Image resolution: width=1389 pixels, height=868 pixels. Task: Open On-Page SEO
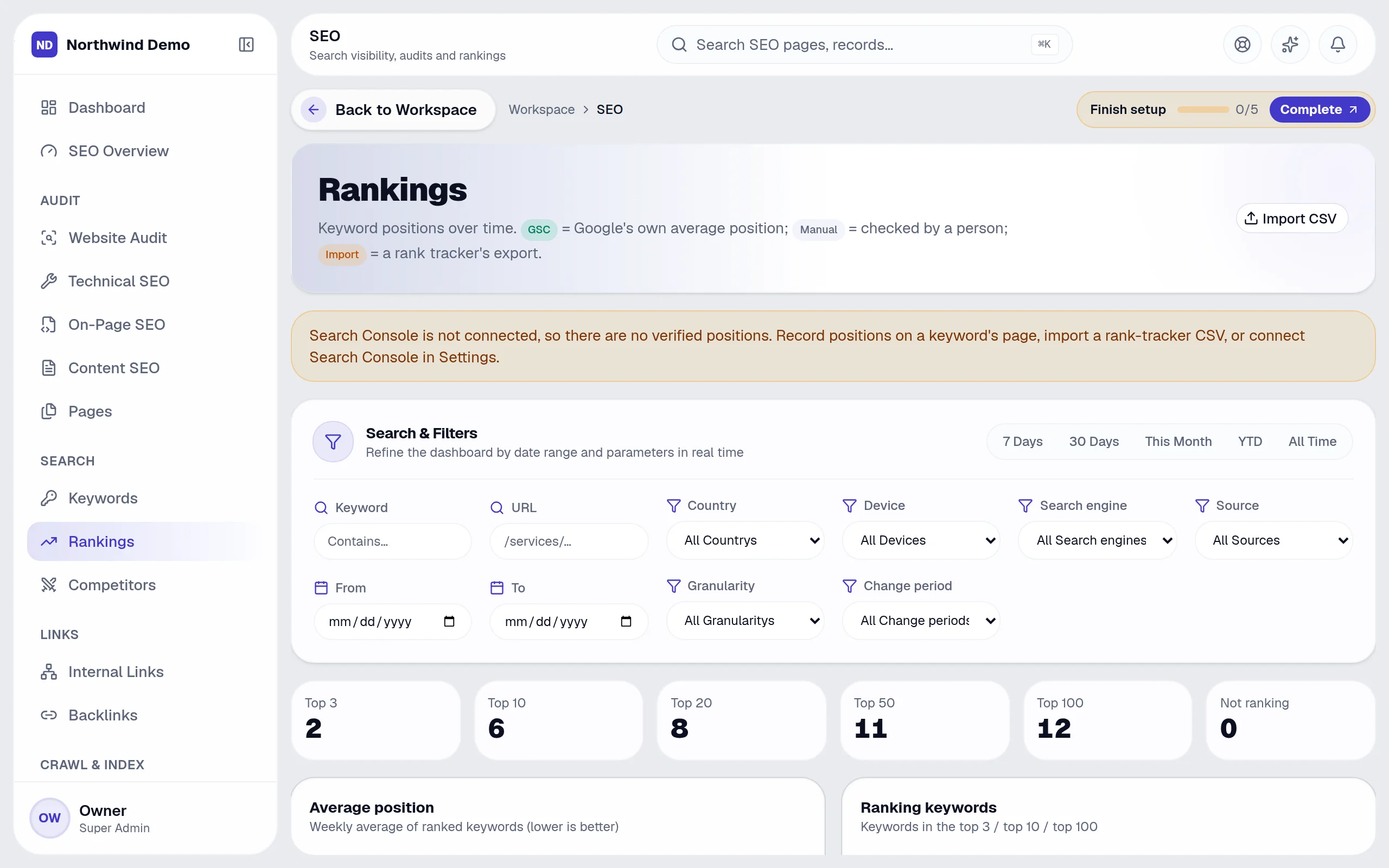145,324
